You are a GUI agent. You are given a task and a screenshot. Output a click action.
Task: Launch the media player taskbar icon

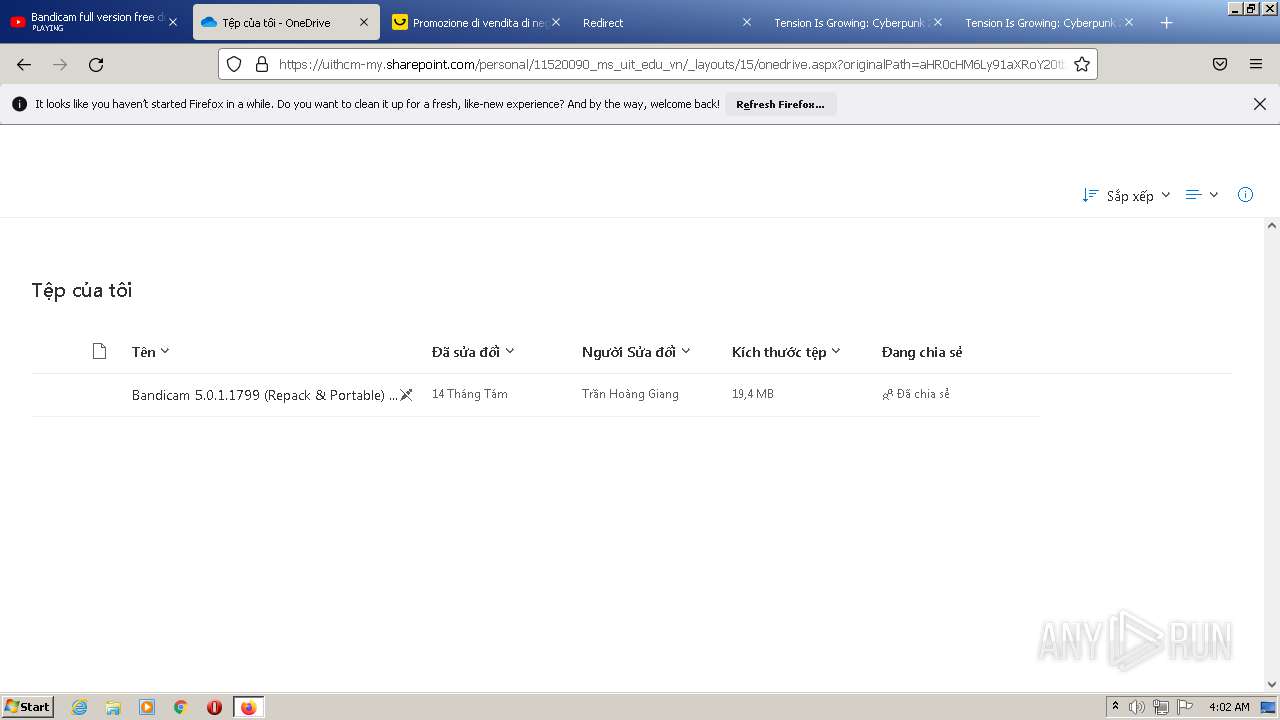pos(147,707)
